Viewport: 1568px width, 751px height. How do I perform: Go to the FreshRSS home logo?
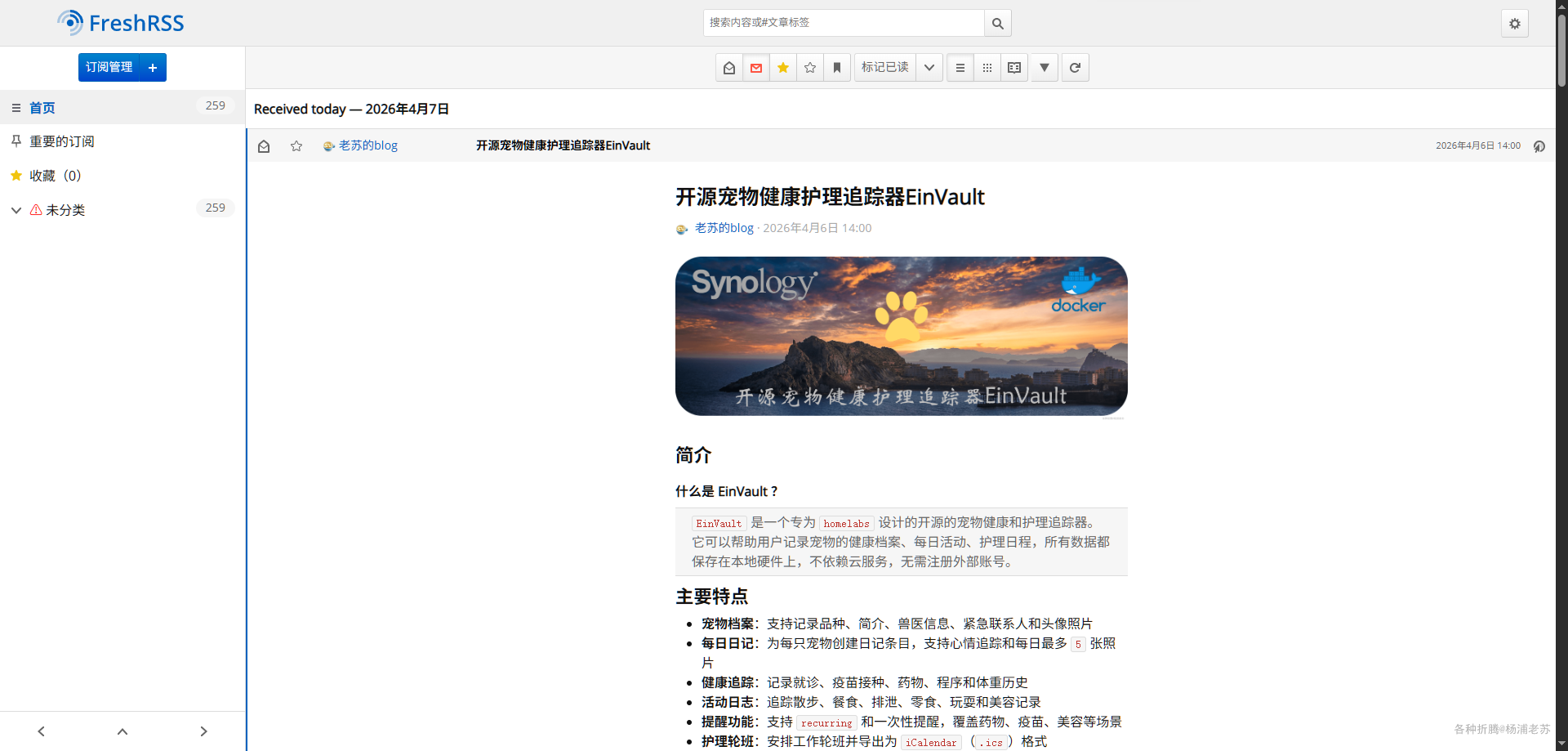pos(121,23)
